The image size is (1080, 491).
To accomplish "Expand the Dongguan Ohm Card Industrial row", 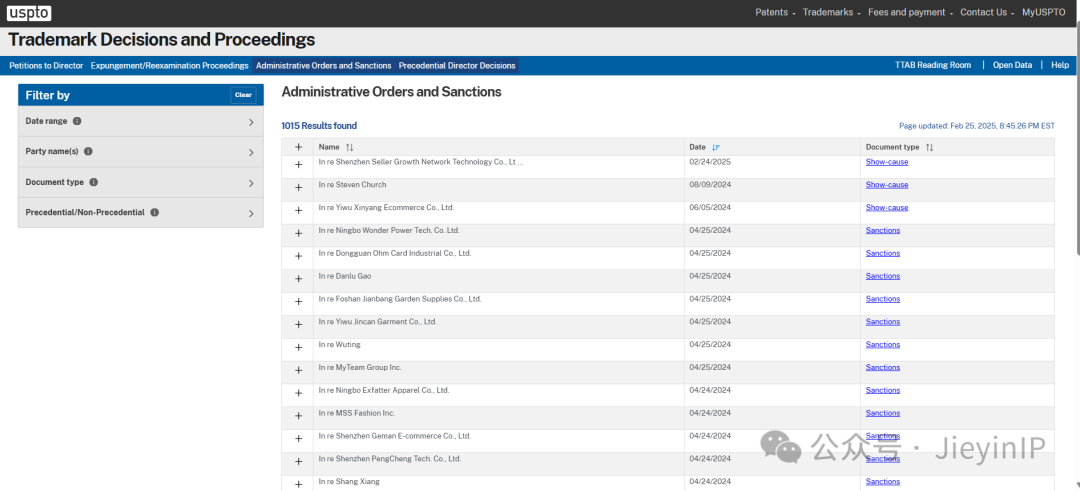I will coord(298,256).
